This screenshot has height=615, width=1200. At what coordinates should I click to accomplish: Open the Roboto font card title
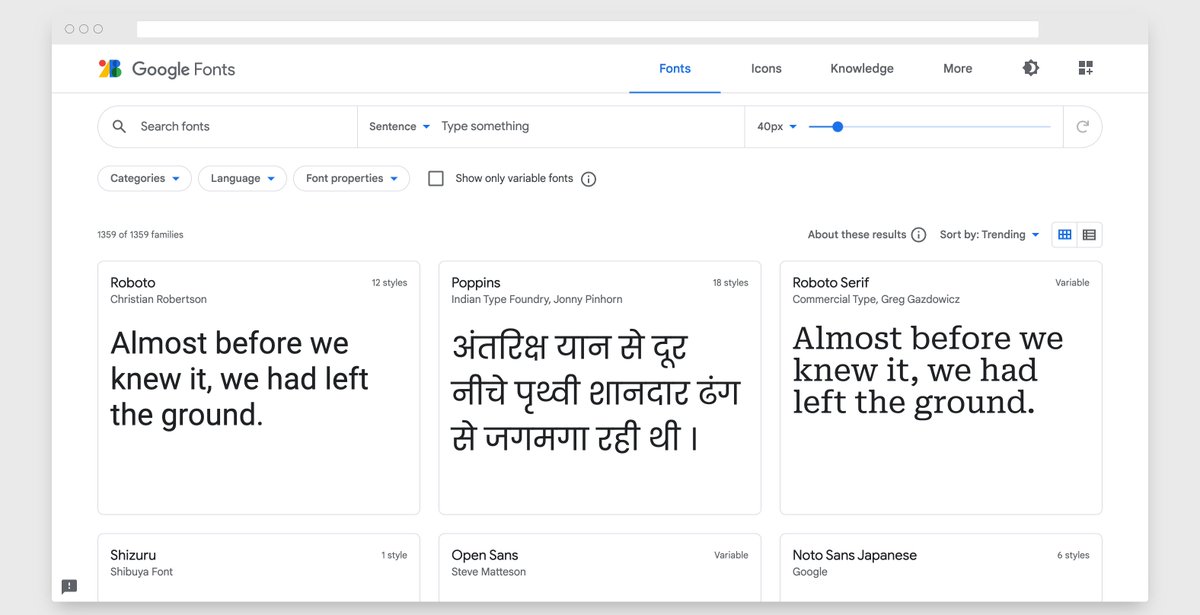click(133, 283)
